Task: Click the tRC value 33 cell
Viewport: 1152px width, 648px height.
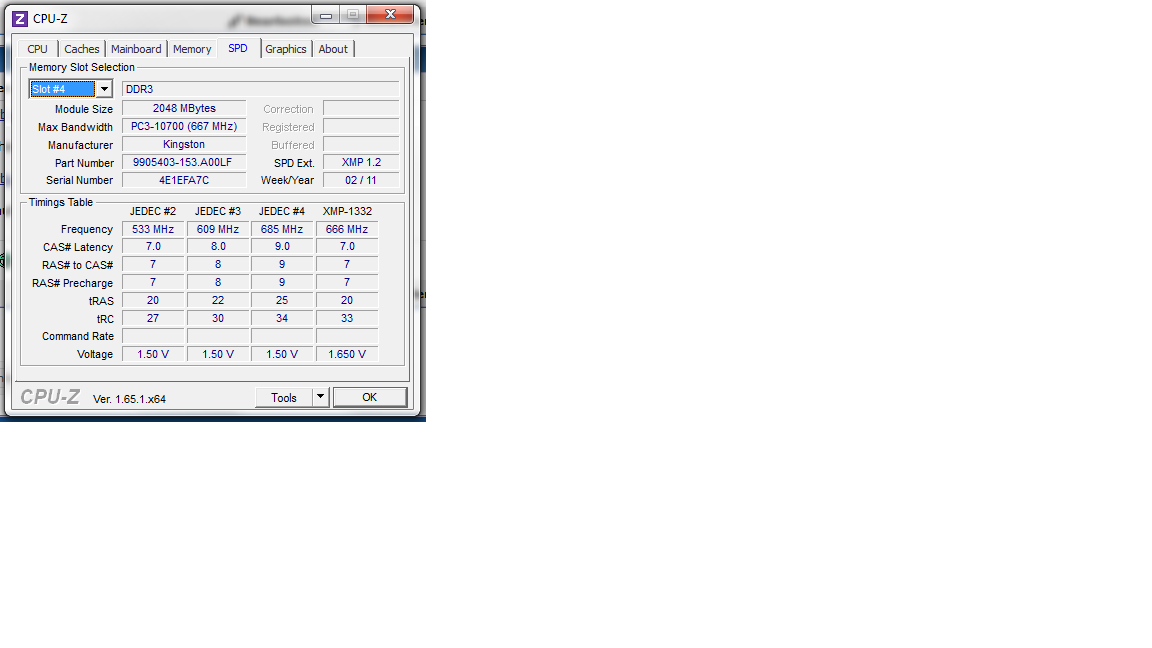Action: point(347,318)
